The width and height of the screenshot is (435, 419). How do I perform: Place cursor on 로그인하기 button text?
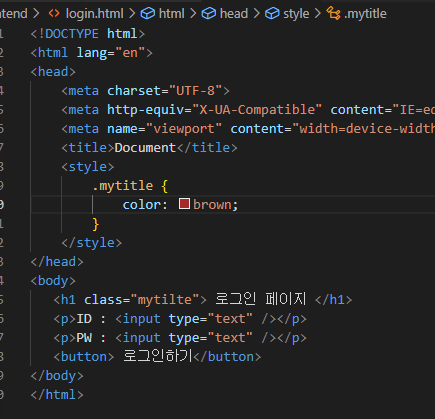coord(158,356)
